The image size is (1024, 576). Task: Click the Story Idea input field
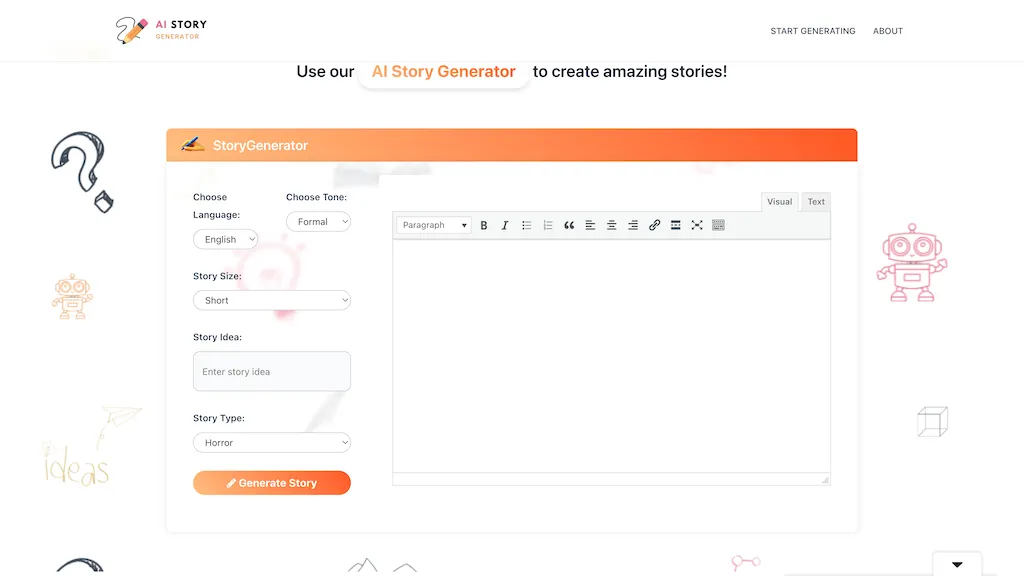272,372
